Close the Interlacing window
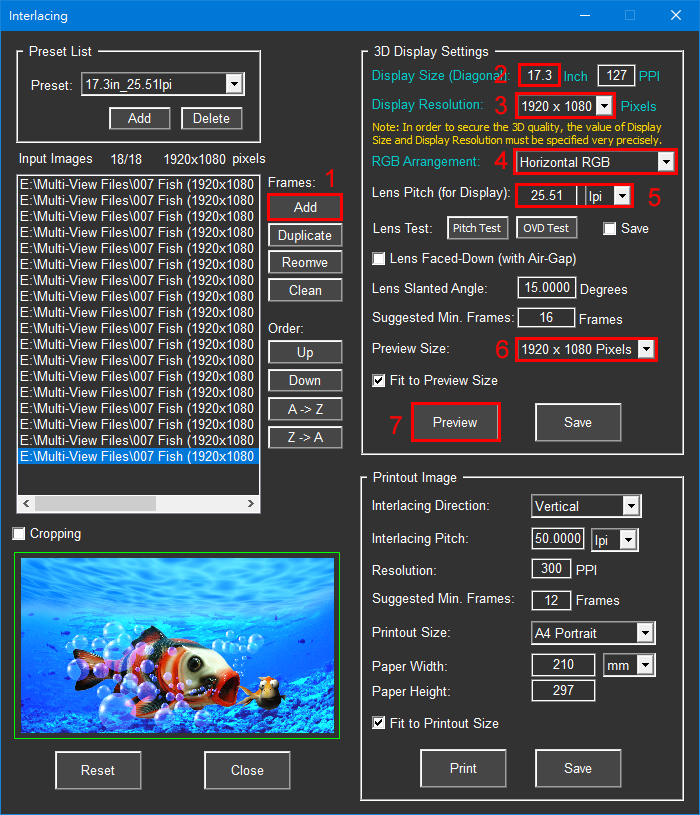 [676, 16]
